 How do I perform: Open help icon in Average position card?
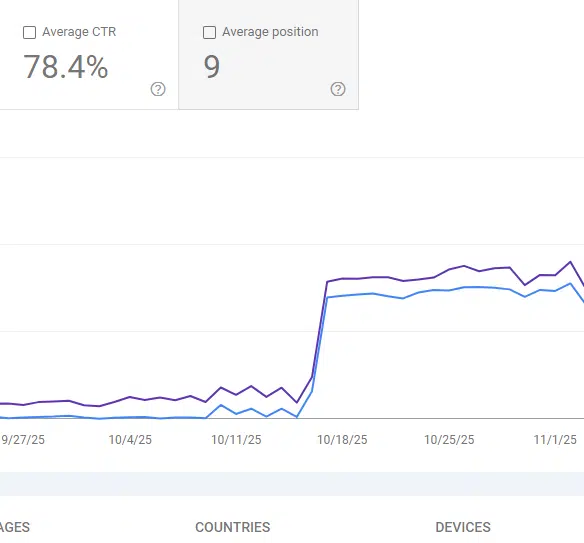click(338, 89)
